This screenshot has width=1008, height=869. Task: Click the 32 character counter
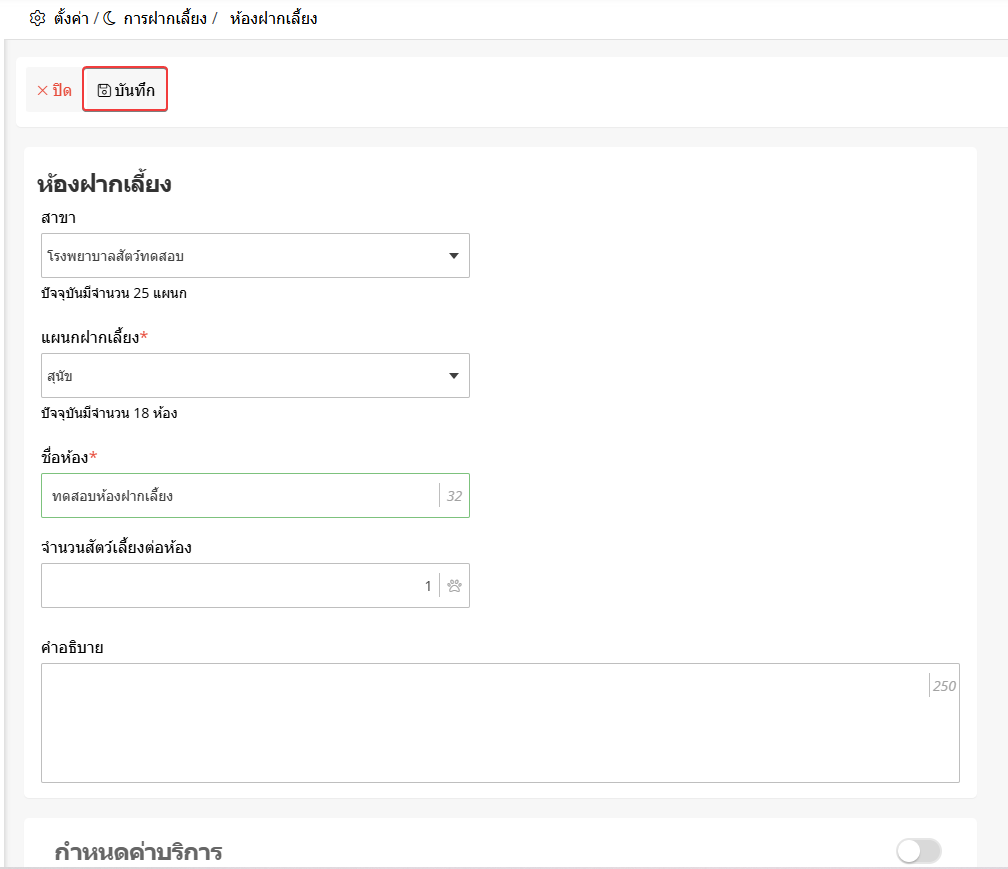point(454,496)
